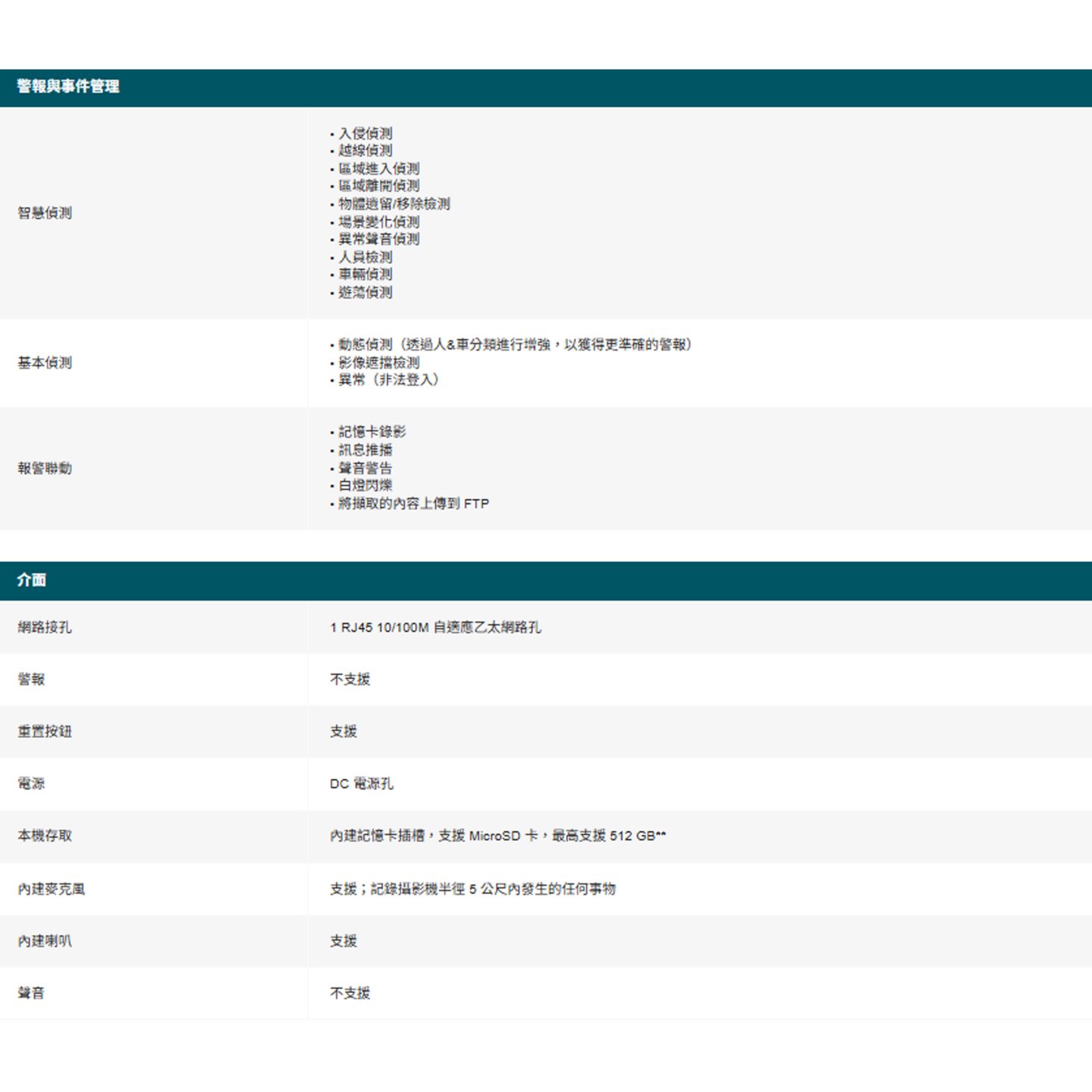Click the 異常聲音偵測 list item
Image resolution: width=1092 pixels, height=1092 pixels.
click(378, 240)
